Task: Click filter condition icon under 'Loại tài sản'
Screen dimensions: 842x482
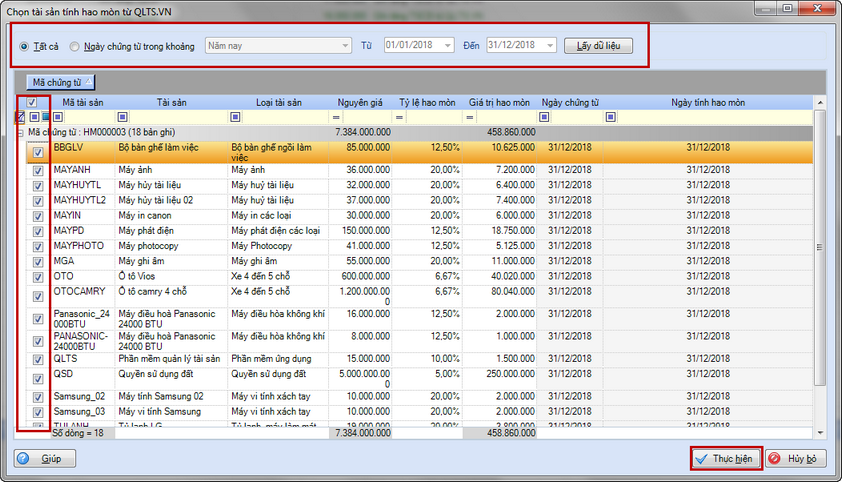Action: 235,117
